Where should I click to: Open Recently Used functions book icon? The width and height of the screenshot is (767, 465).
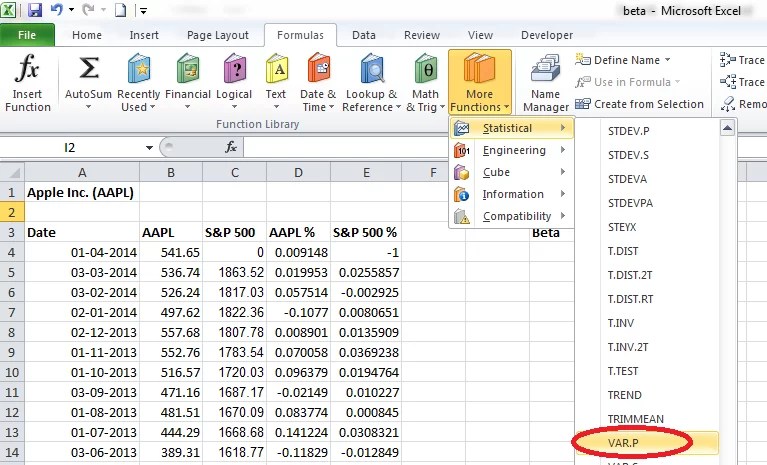[x=139, y=69]
